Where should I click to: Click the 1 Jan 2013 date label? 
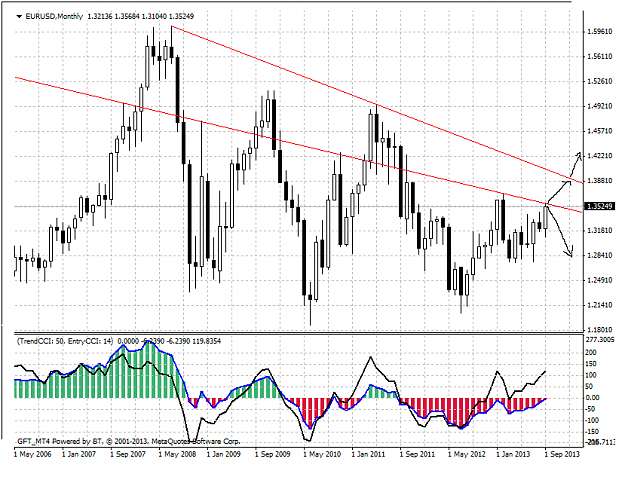tap(513, 454)
